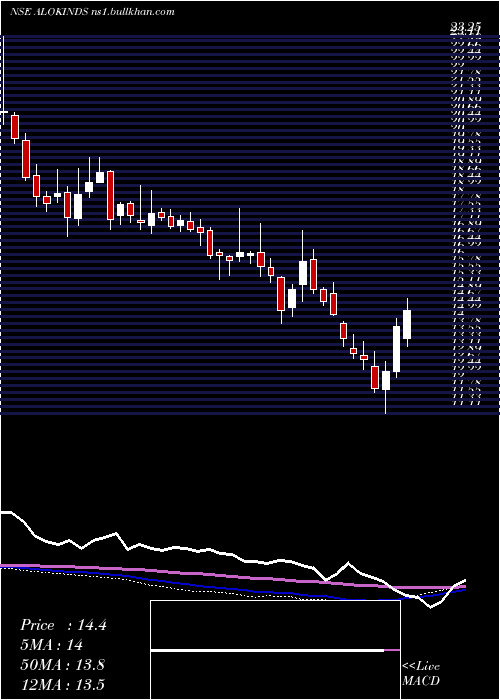Click the last white candlestick on chart
Image resolution: width=500 pixels, height=700 pixels.
point(407,324)
